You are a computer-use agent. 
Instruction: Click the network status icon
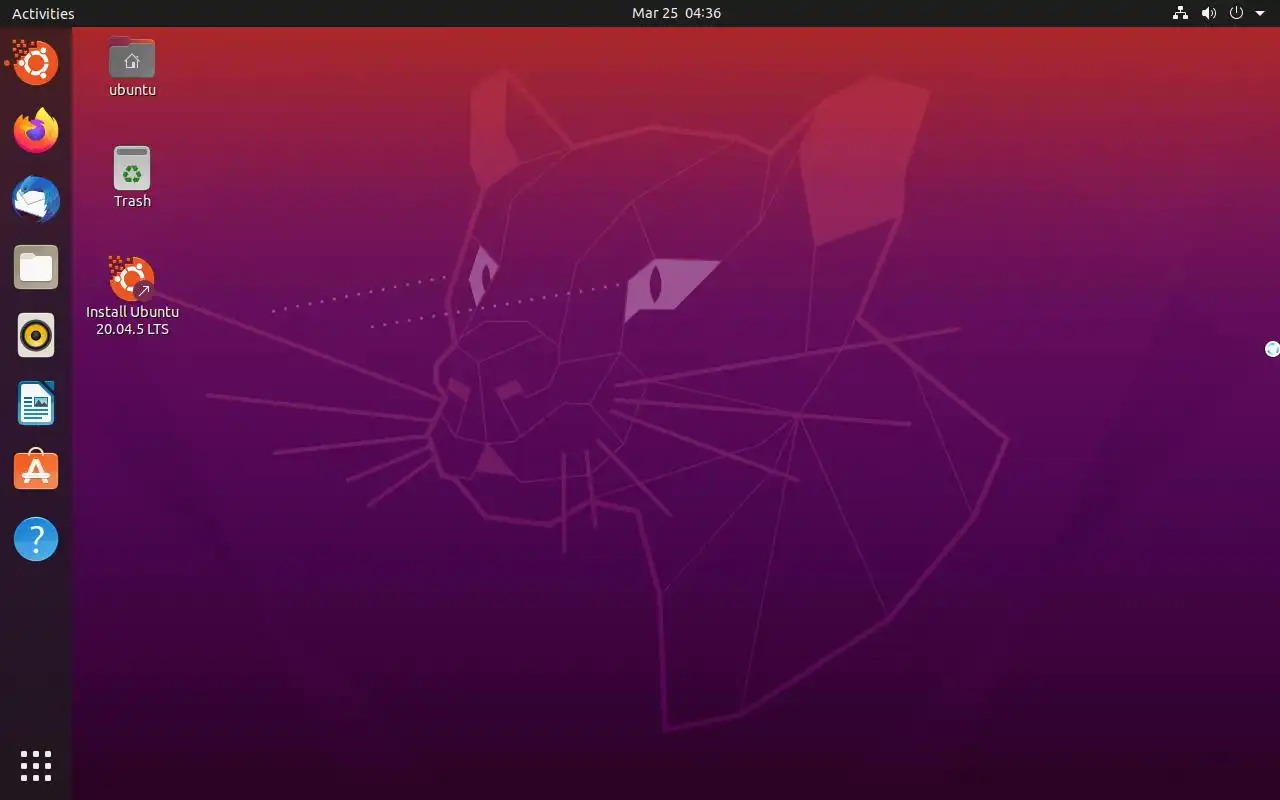pos(1180,13)
